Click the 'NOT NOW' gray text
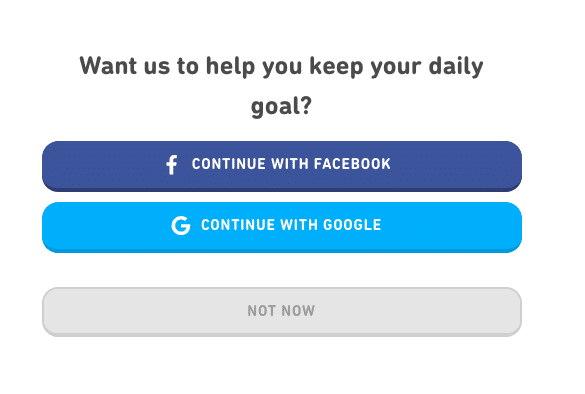This screenshot has height=394, width=585. click(281, 311)
